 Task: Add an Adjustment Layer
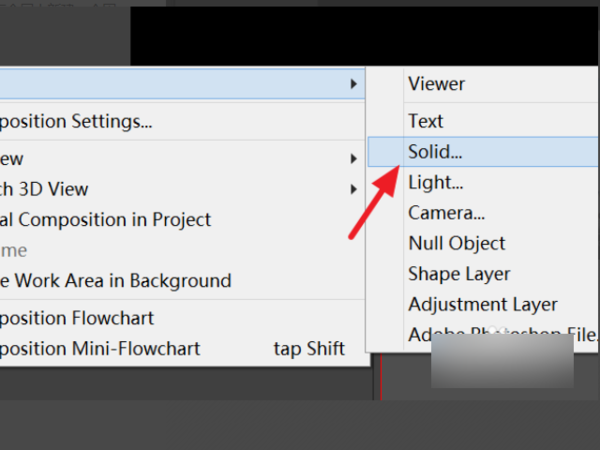[x=483, y=305]
